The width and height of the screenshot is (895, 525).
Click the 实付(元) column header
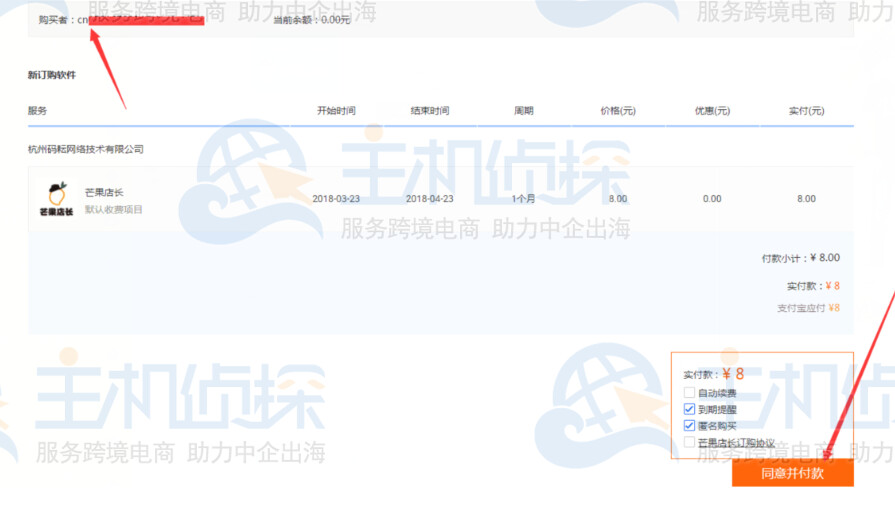point(806,111)
